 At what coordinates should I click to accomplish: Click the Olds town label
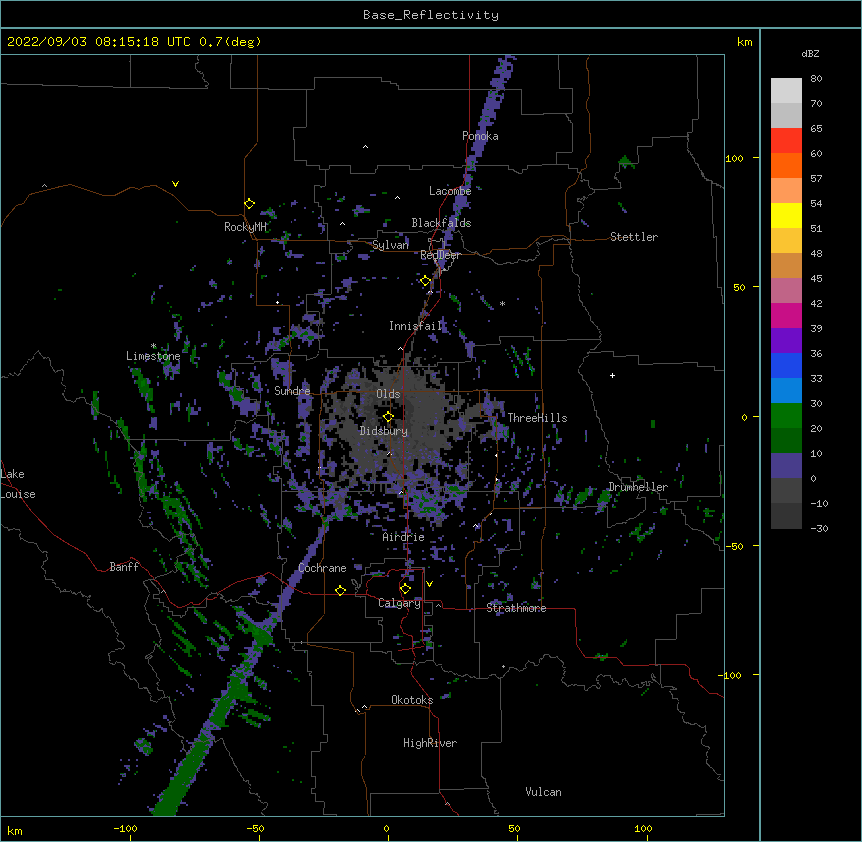(x=388, y=394)
